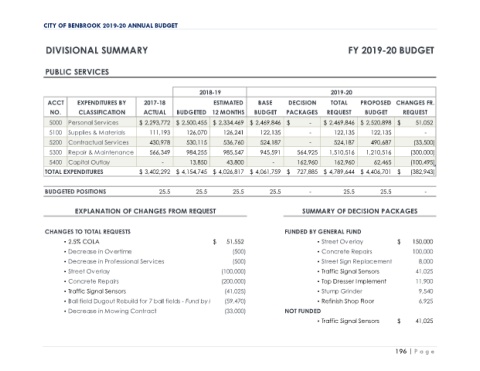Click the Contractual Services row label
Screen dimensions: 480x371
click(x=98, y=142)
